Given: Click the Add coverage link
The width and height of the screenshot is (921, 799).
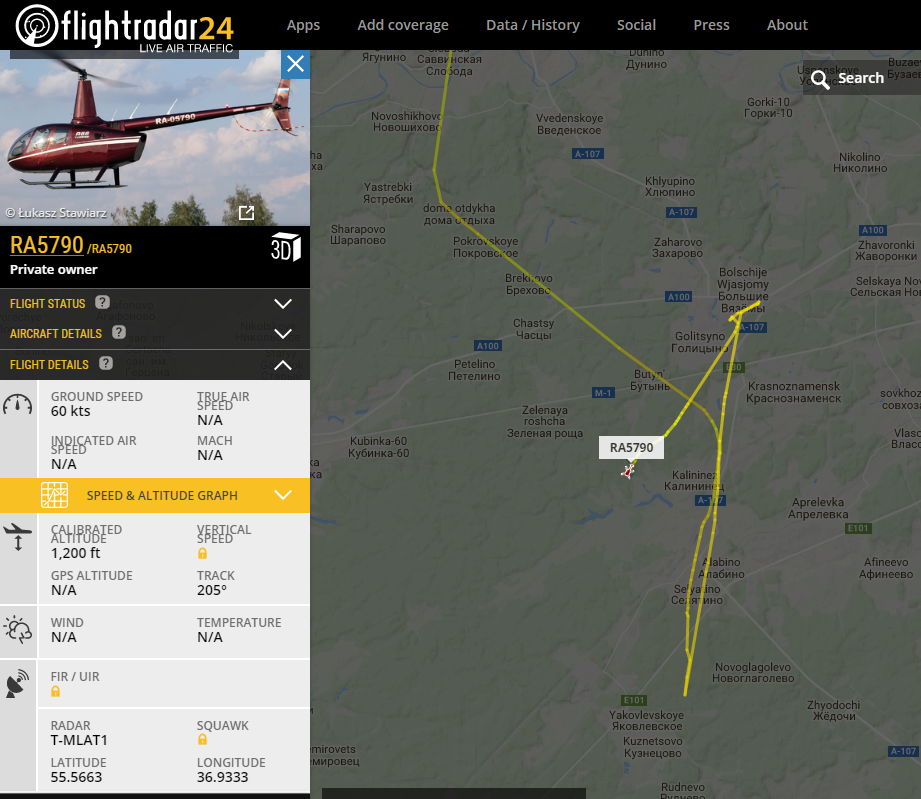Looking at the screenshot, I should pyautogui.click(x=403, y=25).
